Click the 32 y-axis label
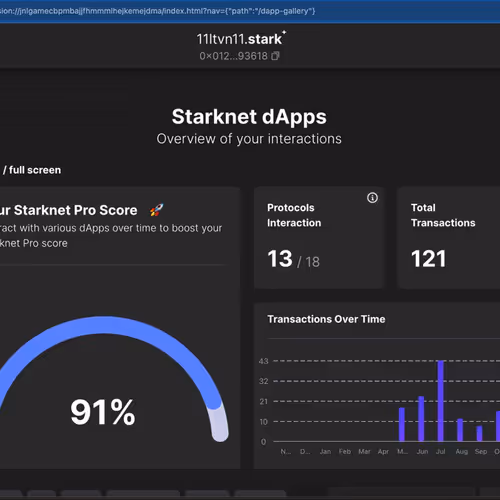The height and width of the screenshot is (500, 500). click(263, 381)
